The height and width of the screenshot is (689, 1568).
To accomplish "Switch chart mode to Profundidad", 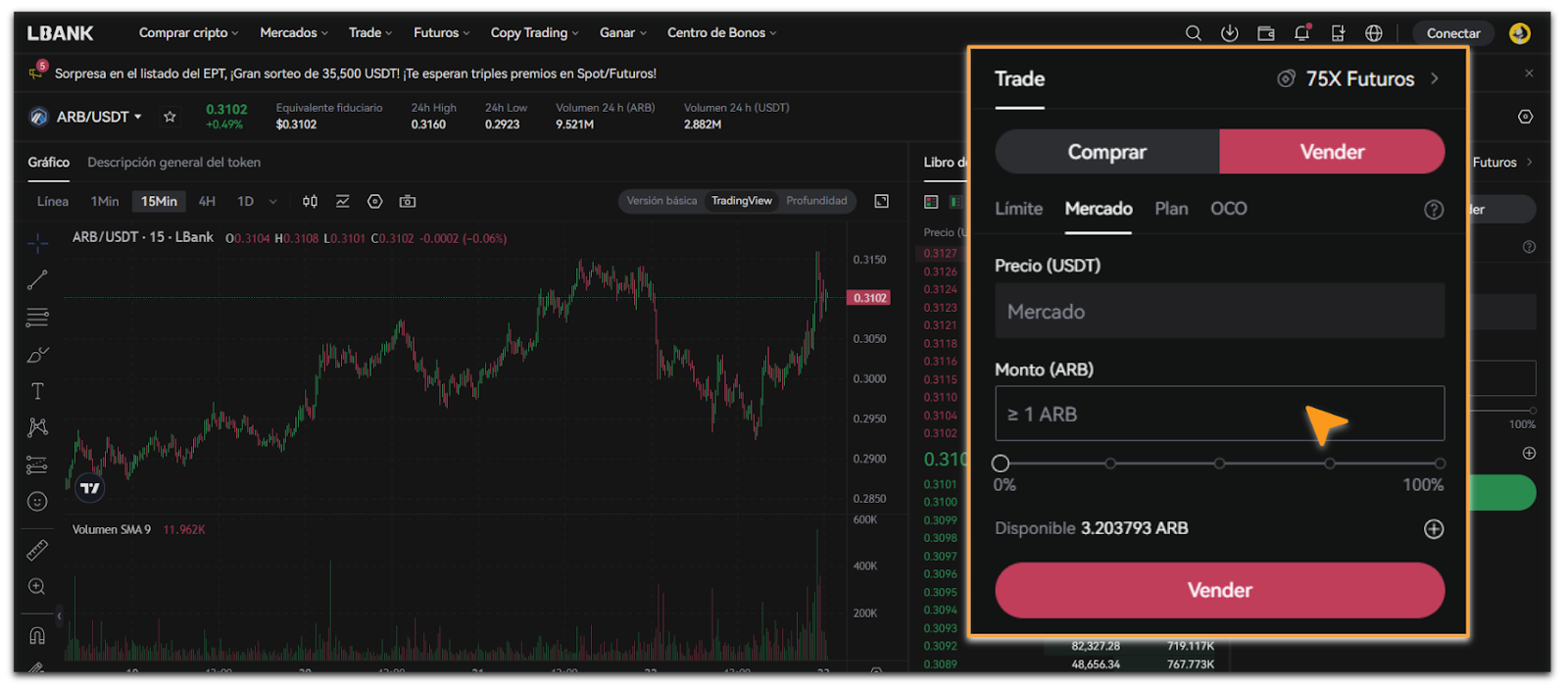I will coord(816,201).
